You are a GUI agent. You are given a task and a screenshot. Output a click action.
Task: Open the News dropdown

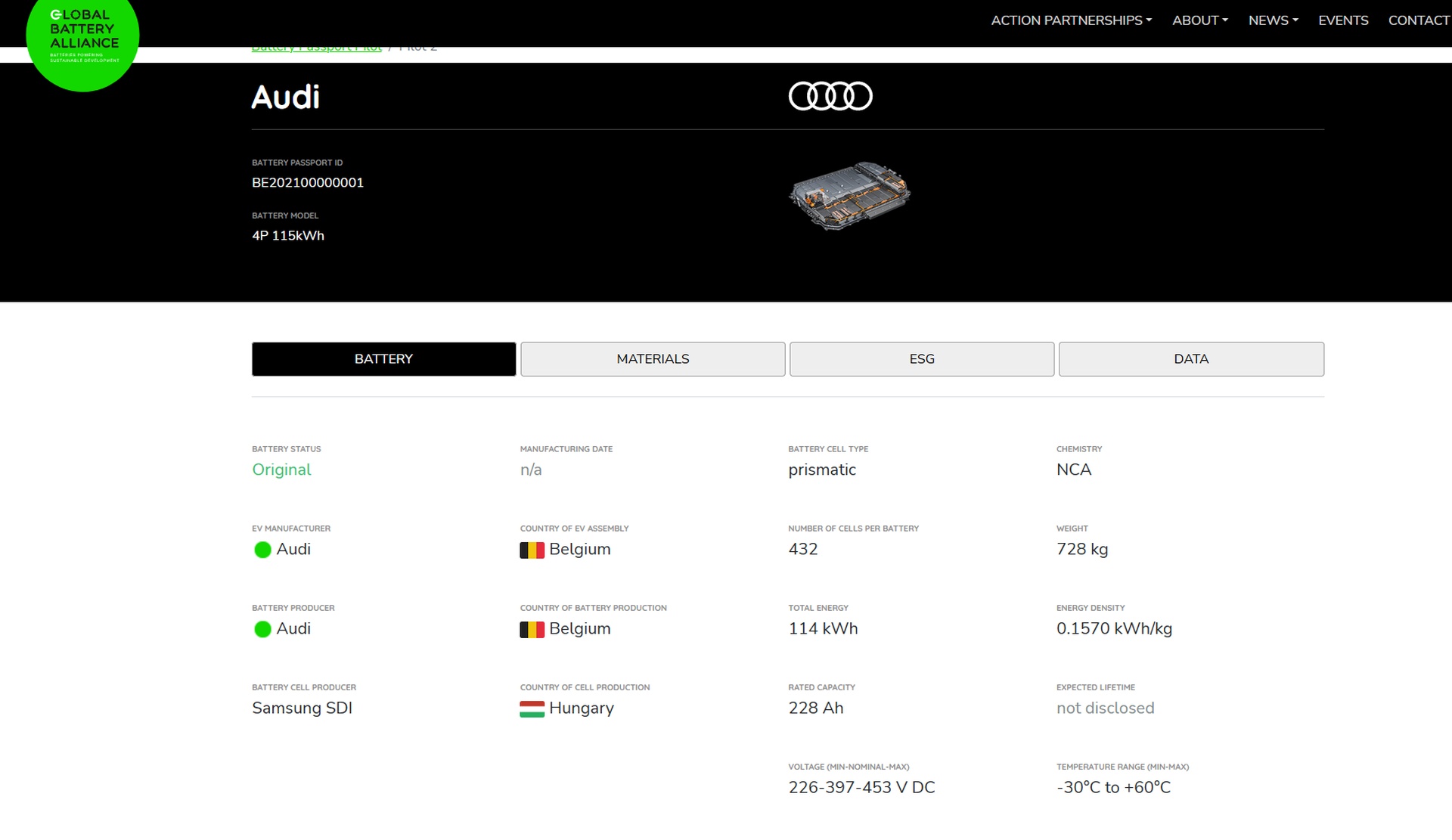[x=1273, y=20]
